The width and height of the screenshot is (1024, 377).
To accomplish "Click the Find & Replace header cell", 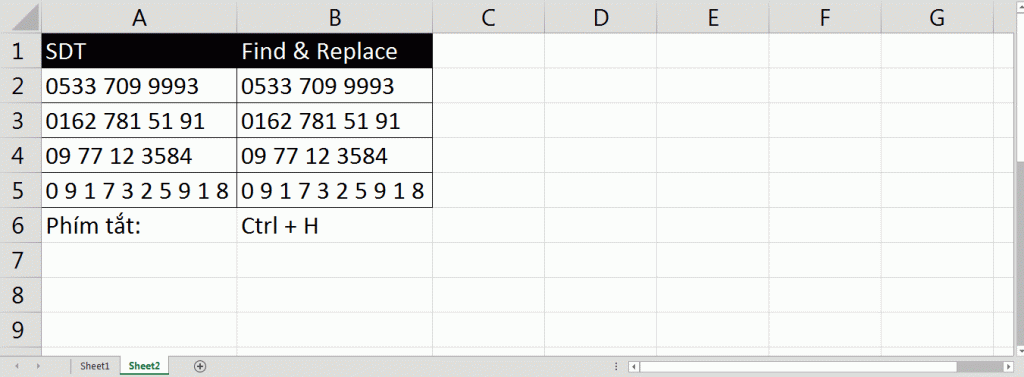I will (334, 51).
